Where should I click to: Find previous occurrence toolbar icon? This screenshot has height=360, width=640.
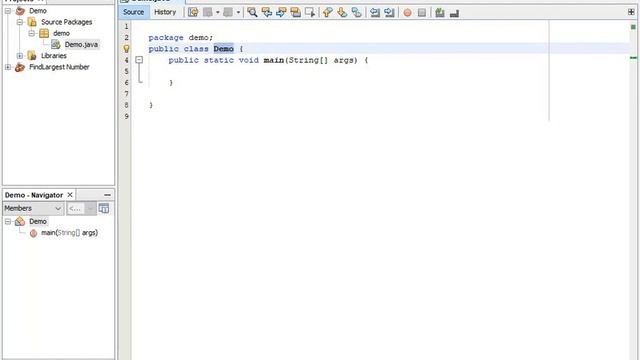(267, 12)
